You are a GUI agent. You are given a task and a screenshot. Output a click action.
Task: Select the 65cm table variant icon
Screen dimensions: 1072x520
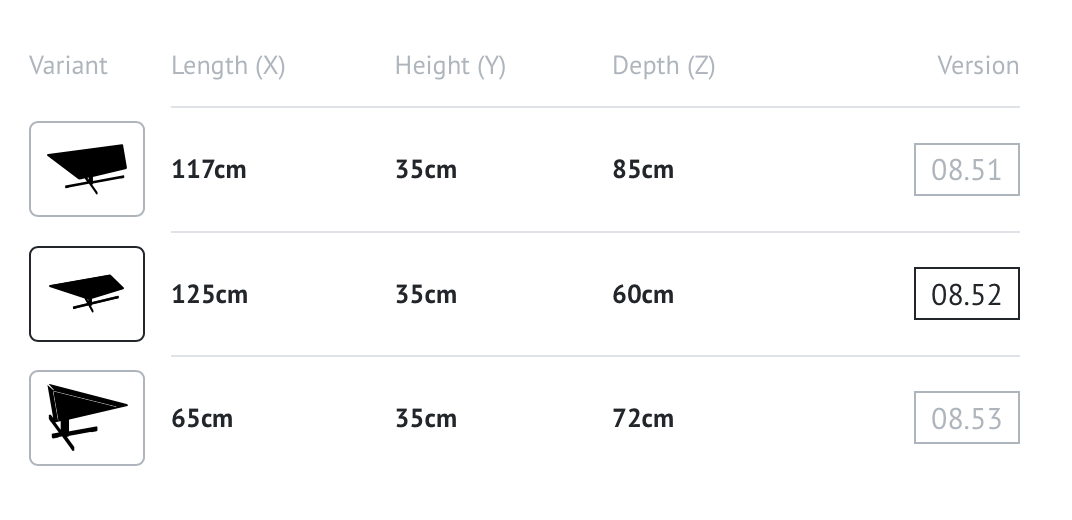click(87, 418)
